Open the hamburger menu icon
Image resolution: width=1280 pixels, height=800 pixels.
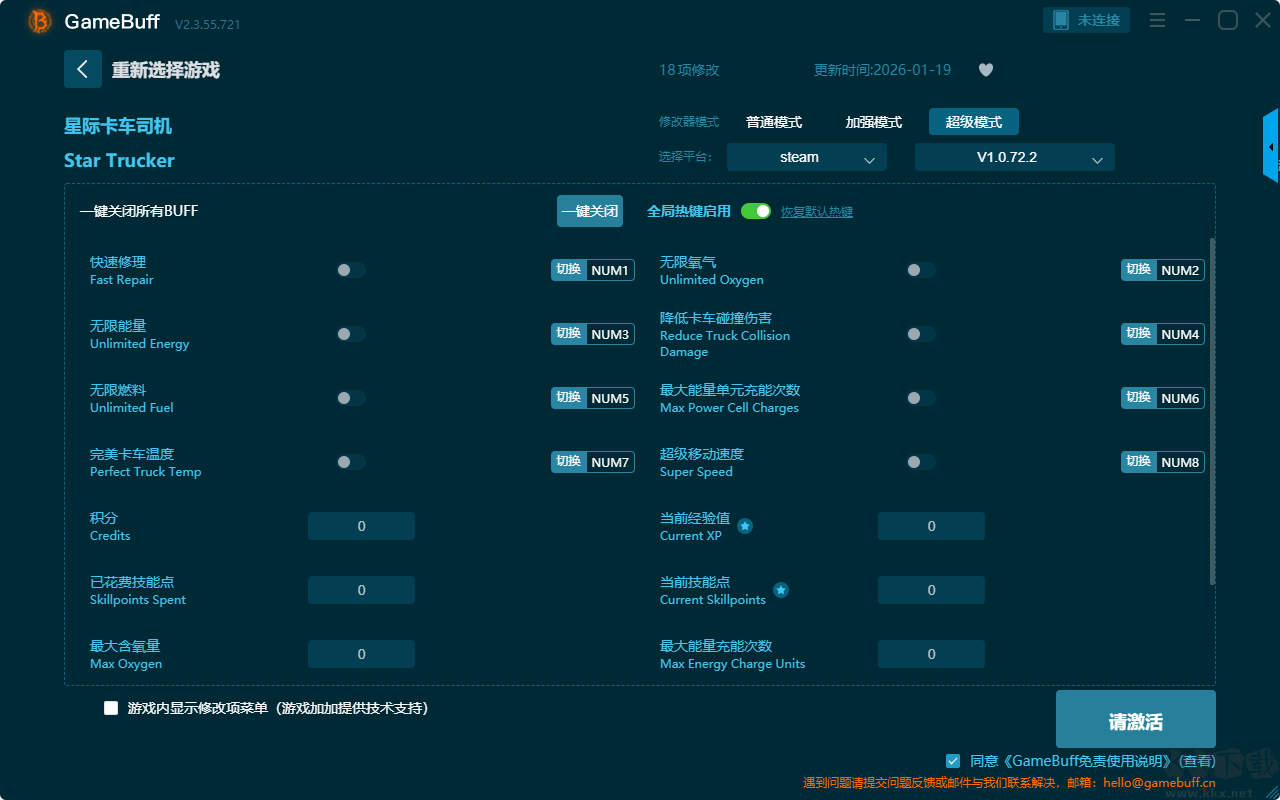1157,20
